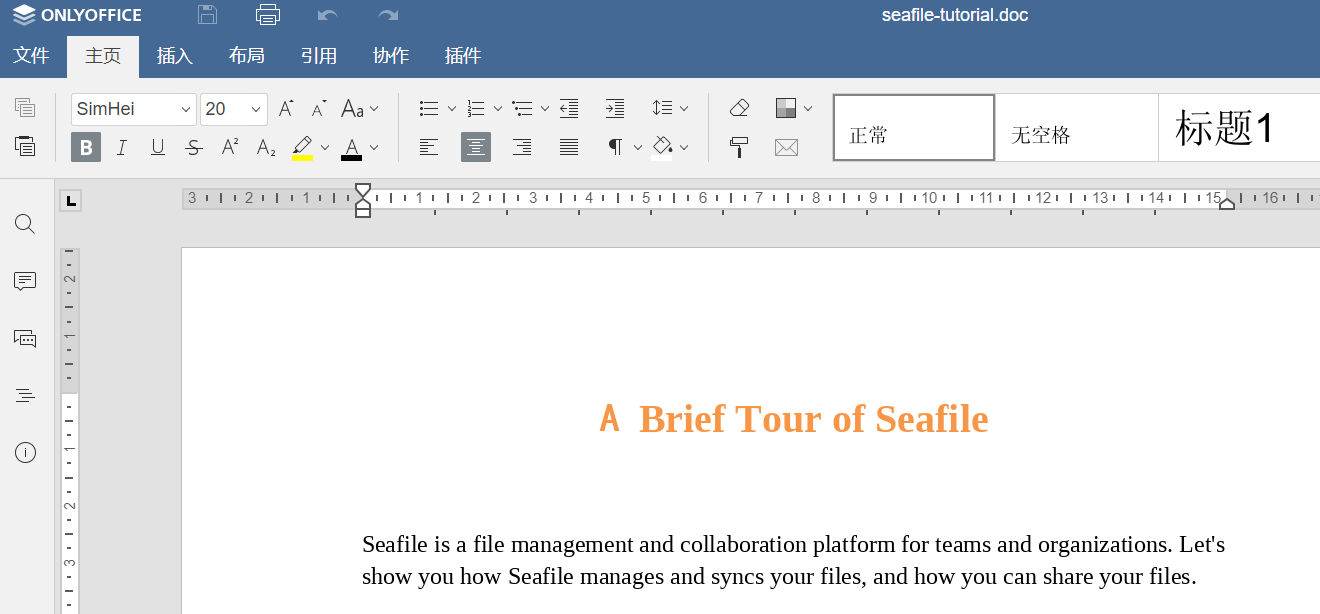This screenshot has width=1320, height=614.
Task: Open the highlight color dropdown arrow
Action: 325,148
